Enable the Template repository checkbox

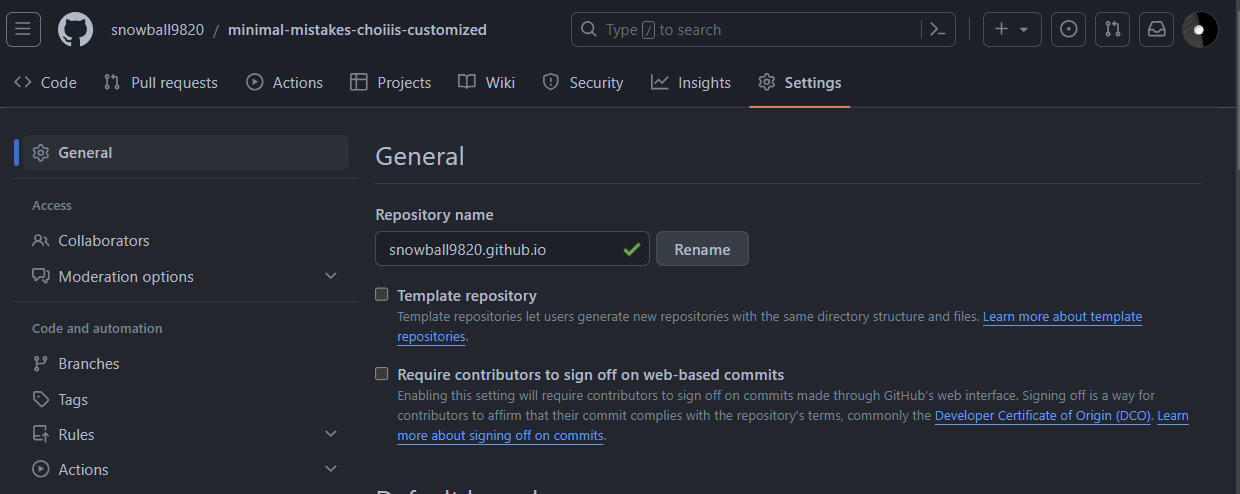381,295
